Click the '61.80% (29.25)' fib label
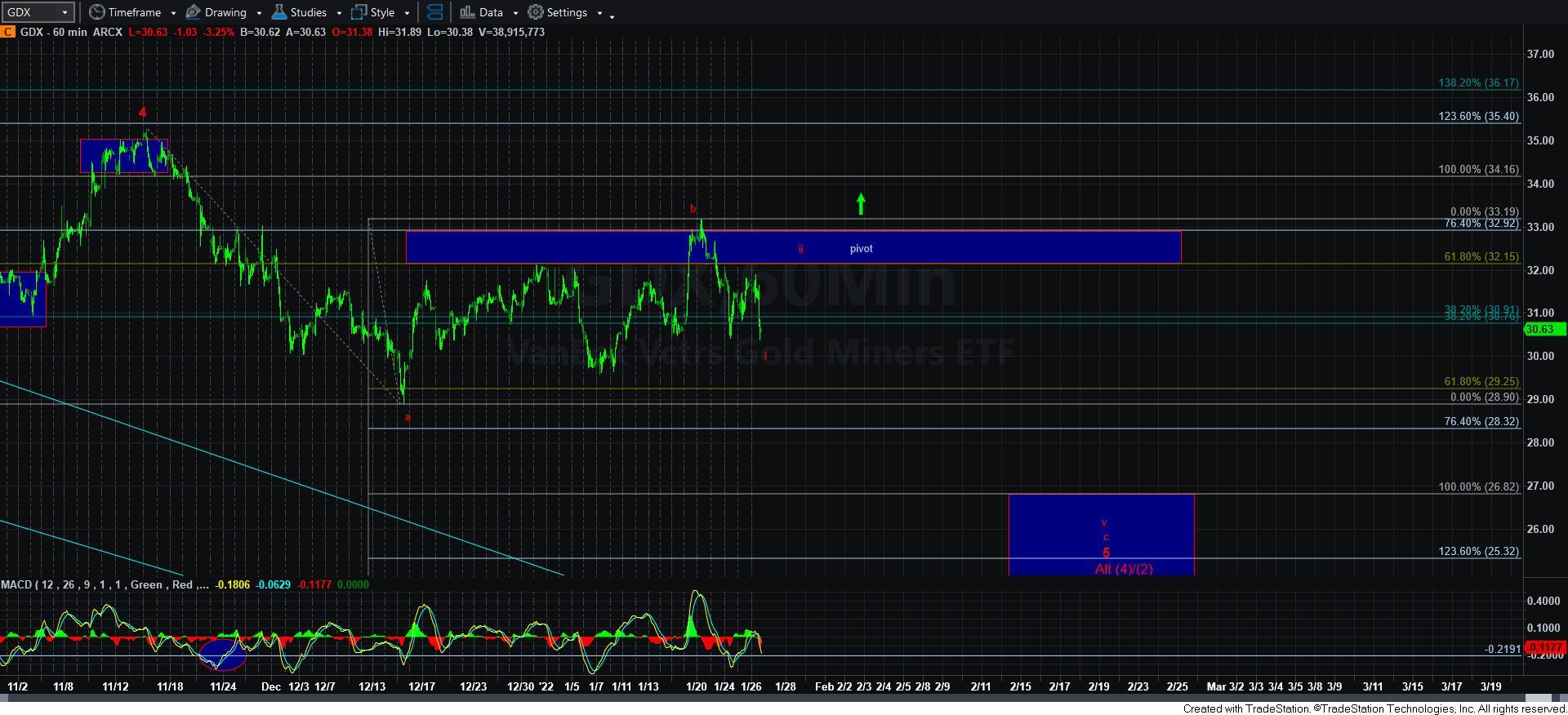1568x715 pixels. pyautogui.click(x=1481, y=381)
